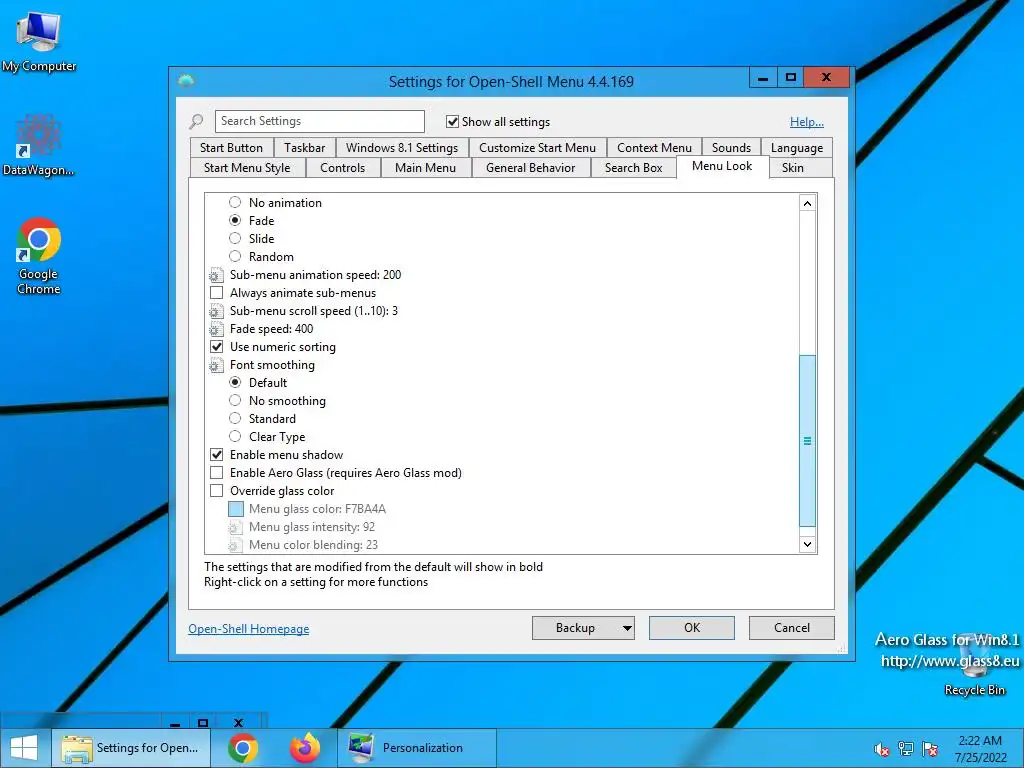The height and width of the screenshot is (768, 1024).
Task: Toggle Show all settings checkbox
Action: [x=452, y=121]
